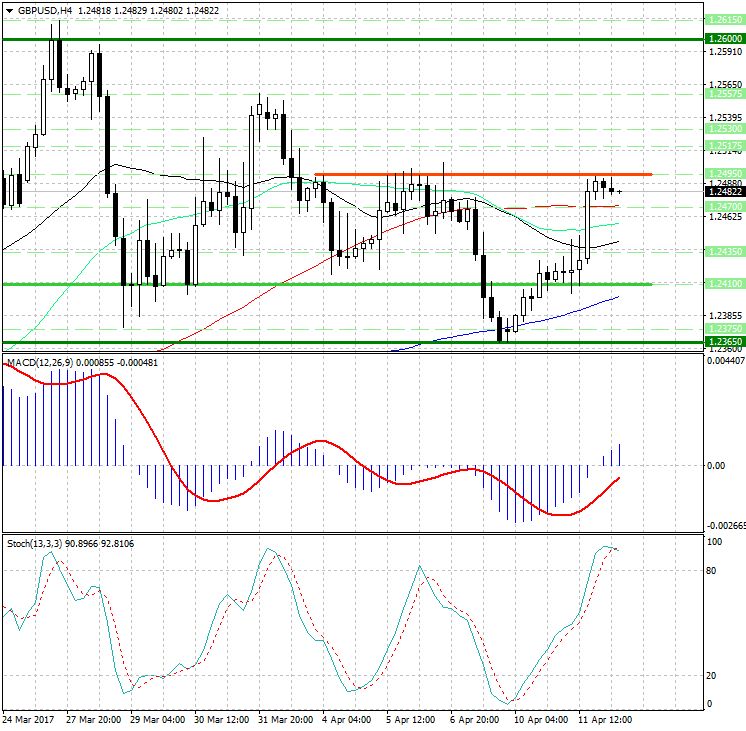Select the 1.24700 level label
Viewport: 746px width, 731px height.
(725, 207)
